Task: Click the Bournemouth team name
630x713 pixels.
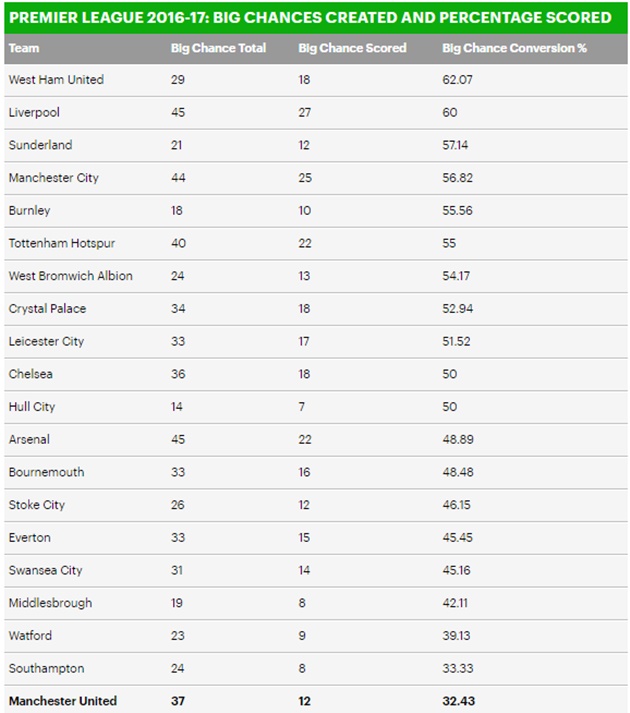Action: (46, 472)
